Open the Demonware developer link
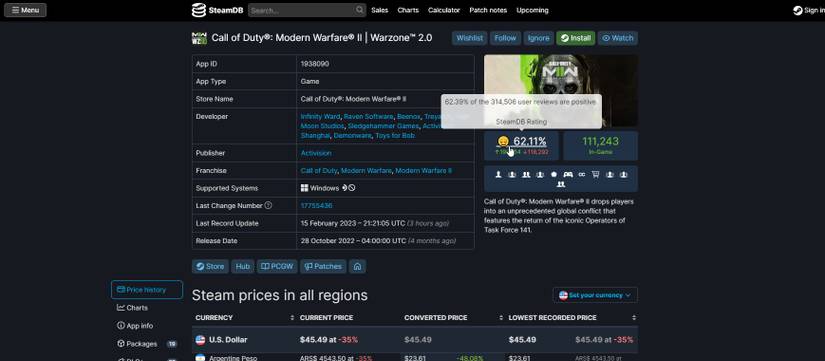Viewport: 825px width, 361px height. point(353,135)
